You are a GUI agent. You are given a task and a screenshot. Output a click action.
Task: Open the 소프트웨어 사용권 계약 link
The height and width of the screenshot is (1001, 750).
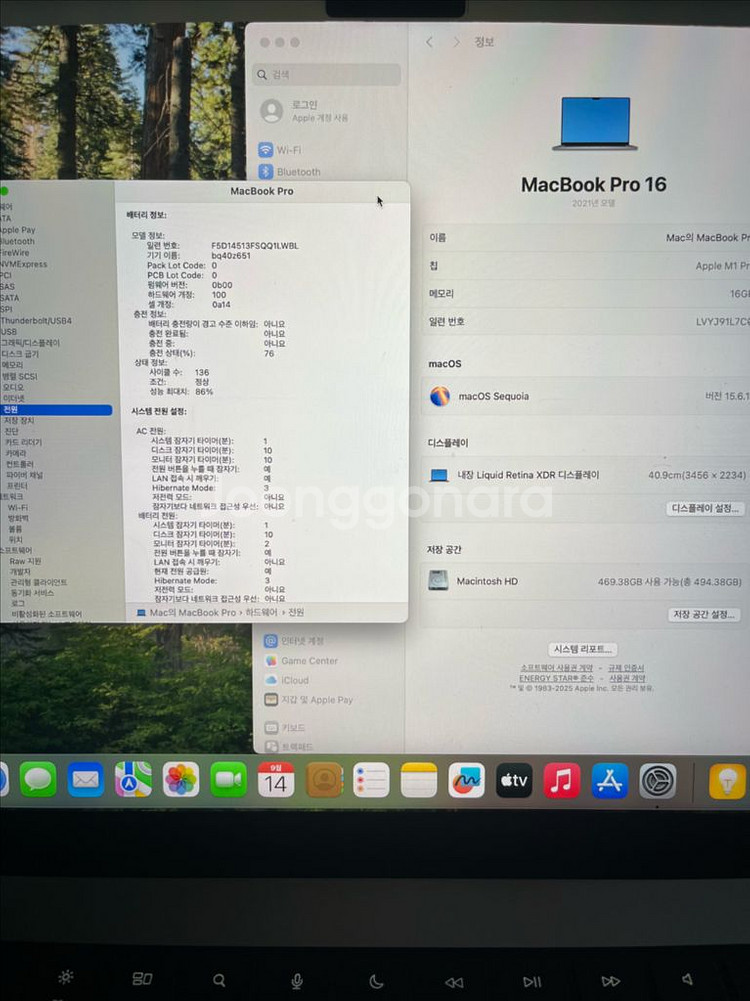click(556, 668)
